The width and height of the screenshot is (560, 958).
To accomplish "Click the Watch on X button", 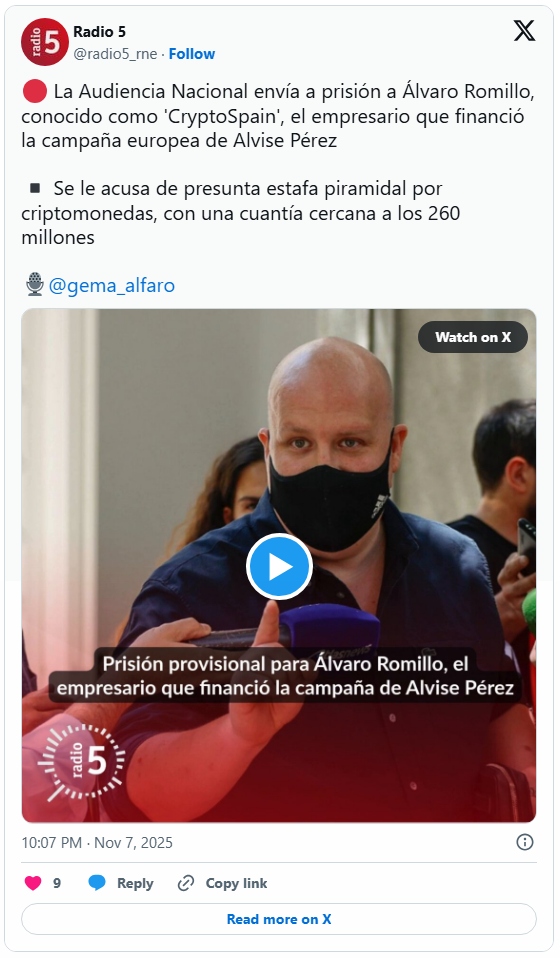I will point(473,337).
